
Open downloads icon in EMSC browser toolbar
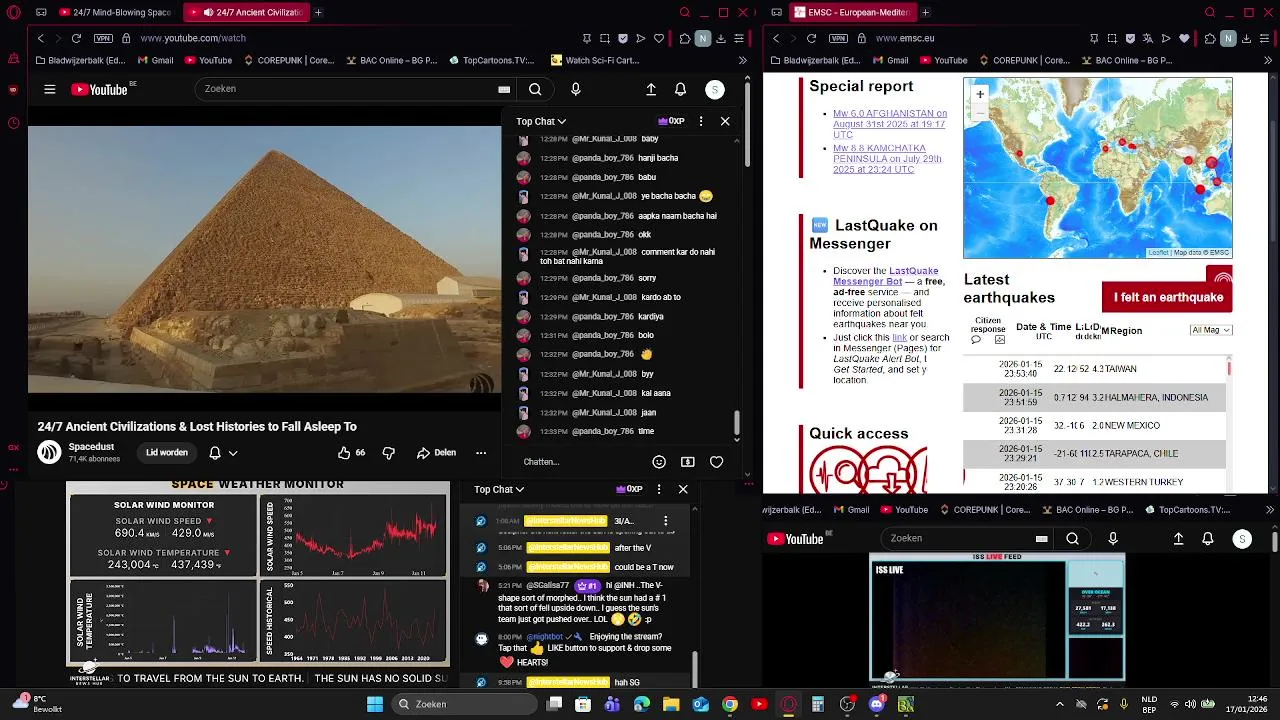coord(1247,38)
